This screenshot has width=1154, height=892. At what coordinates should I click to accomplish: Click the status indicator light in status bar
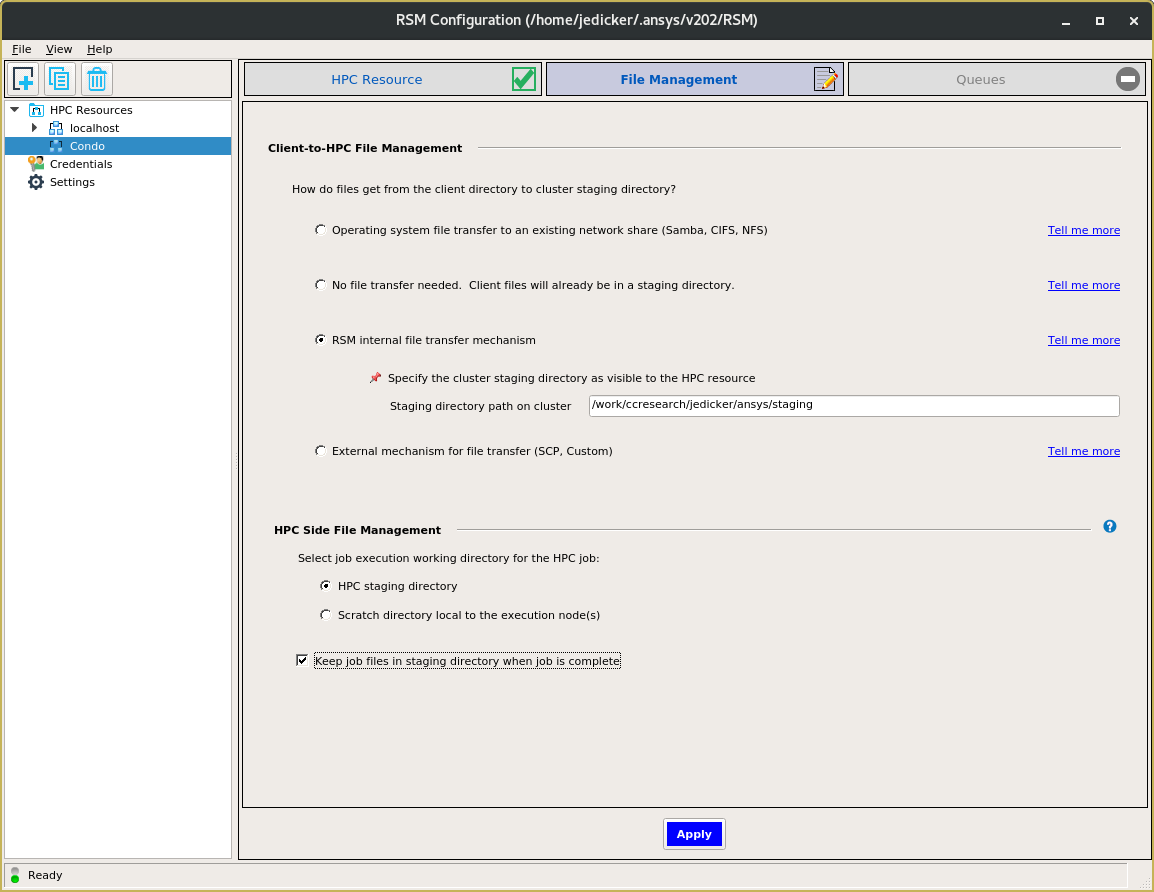tap(15, 875)
